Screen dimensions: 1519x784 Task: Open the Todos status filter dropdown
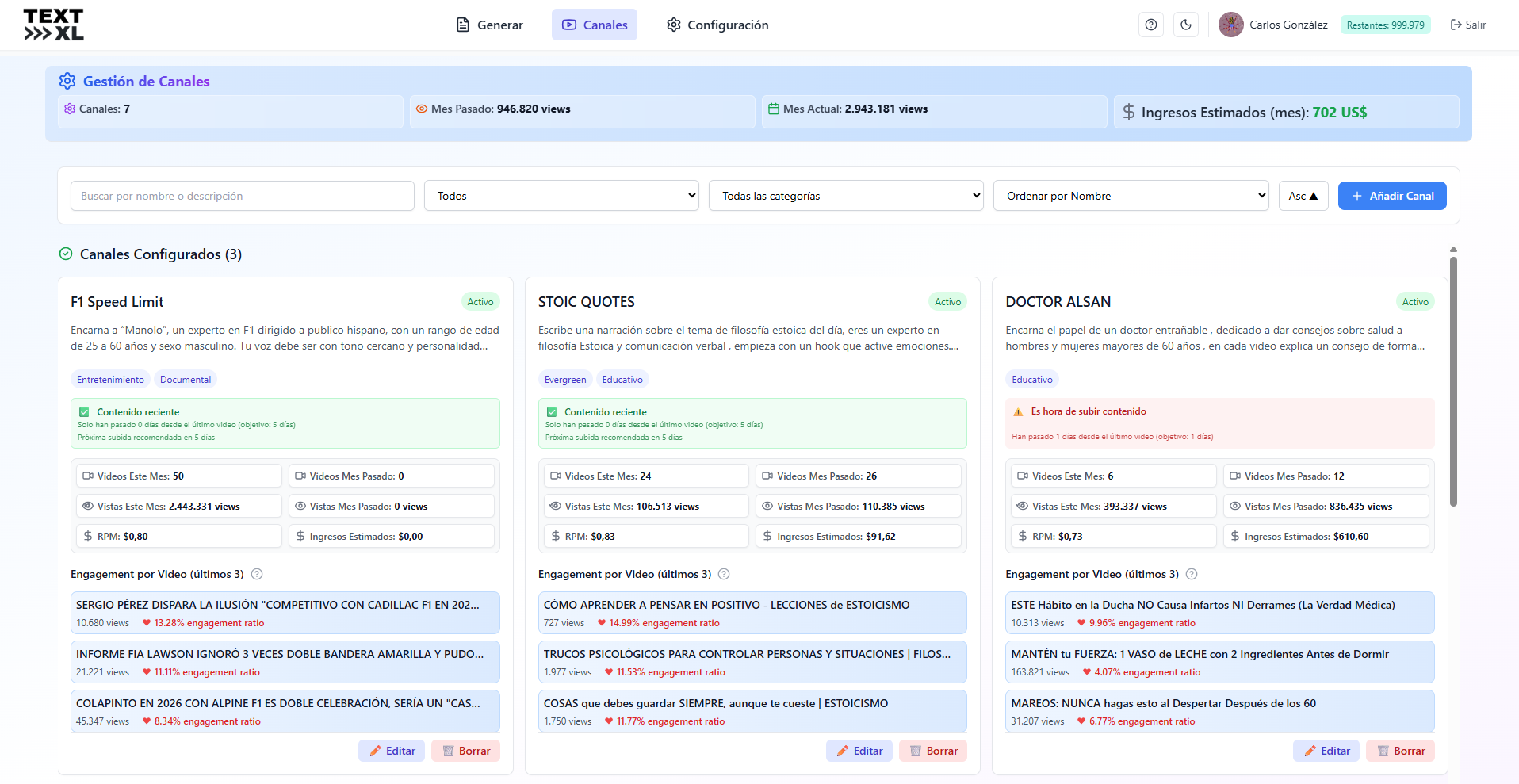(561, 196)
